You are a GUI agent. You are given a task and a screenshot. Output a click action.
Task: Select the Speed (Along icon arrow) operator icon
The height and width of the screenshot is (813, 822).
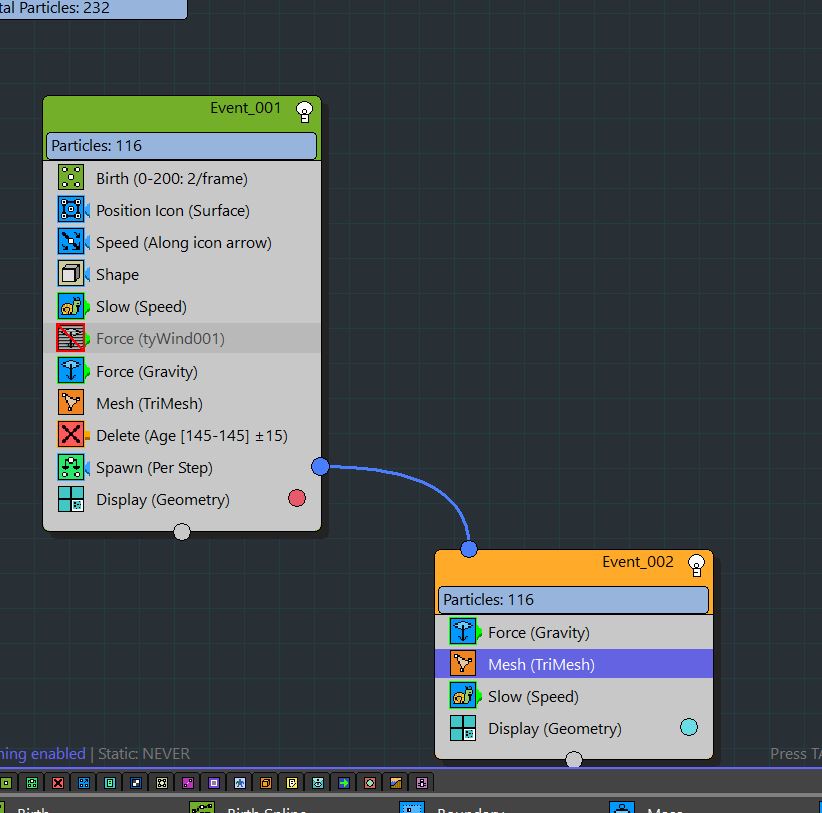pos(71,242)
